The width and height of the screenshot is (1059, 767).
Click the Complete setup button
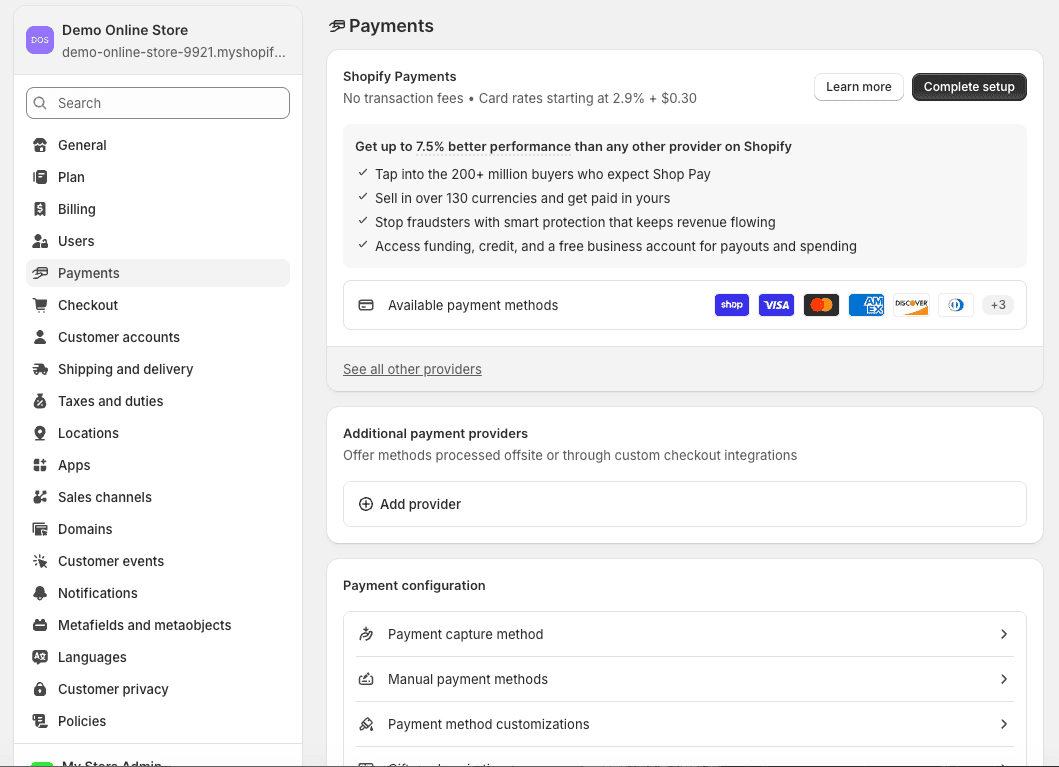click(969, 87)
